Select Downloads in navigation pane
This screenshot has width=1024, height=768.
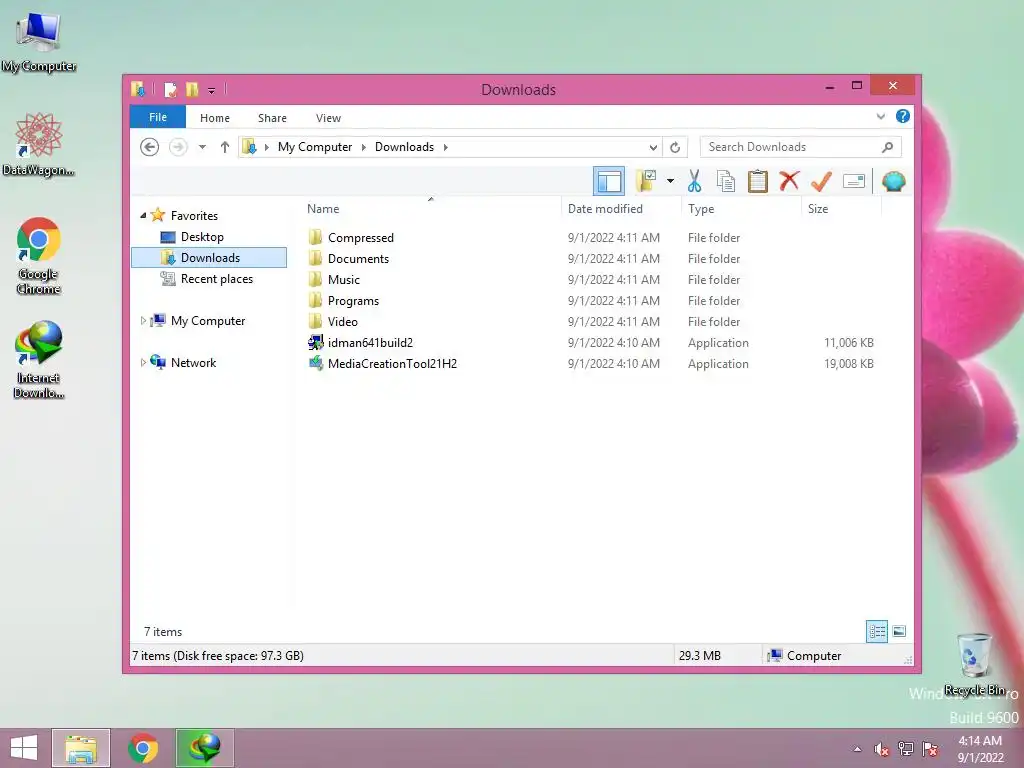[x=209, y=257]
